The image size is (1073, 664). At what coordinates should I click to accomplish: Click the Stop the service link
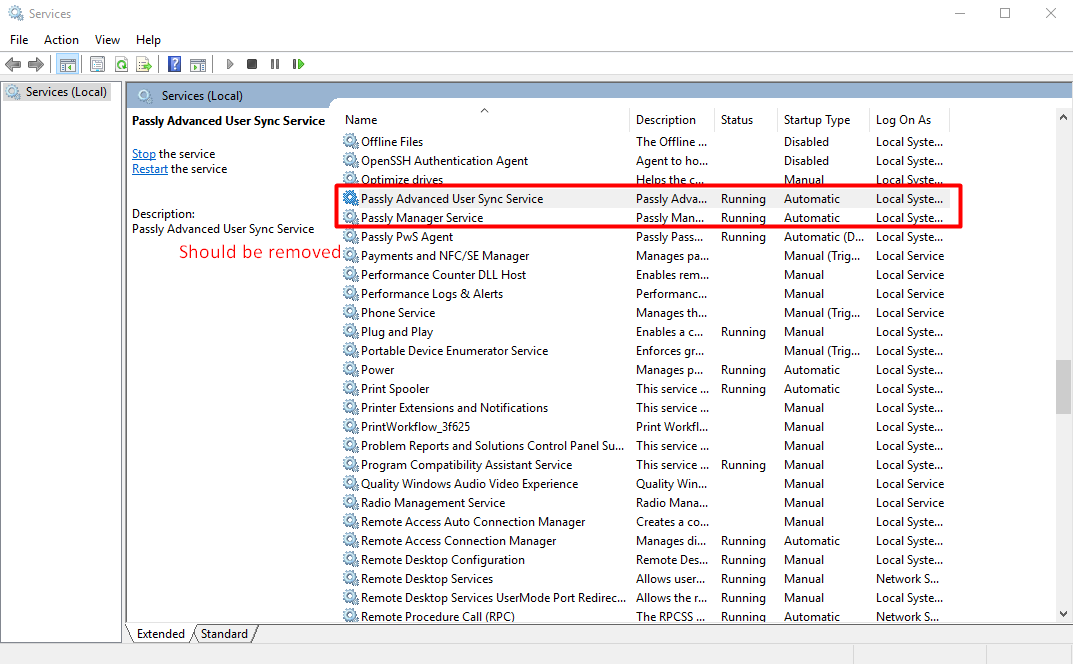[144, 153]
